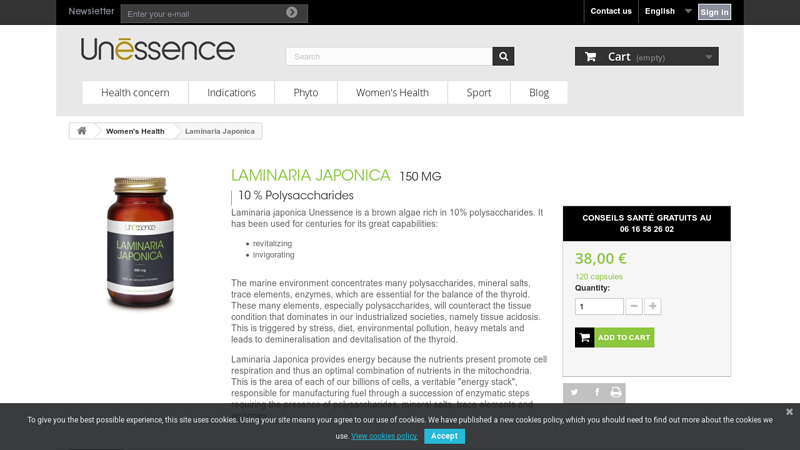Click the print page icon
Image resolution: width=800 pixels, height=450 pixels.
tap(616, 392)
